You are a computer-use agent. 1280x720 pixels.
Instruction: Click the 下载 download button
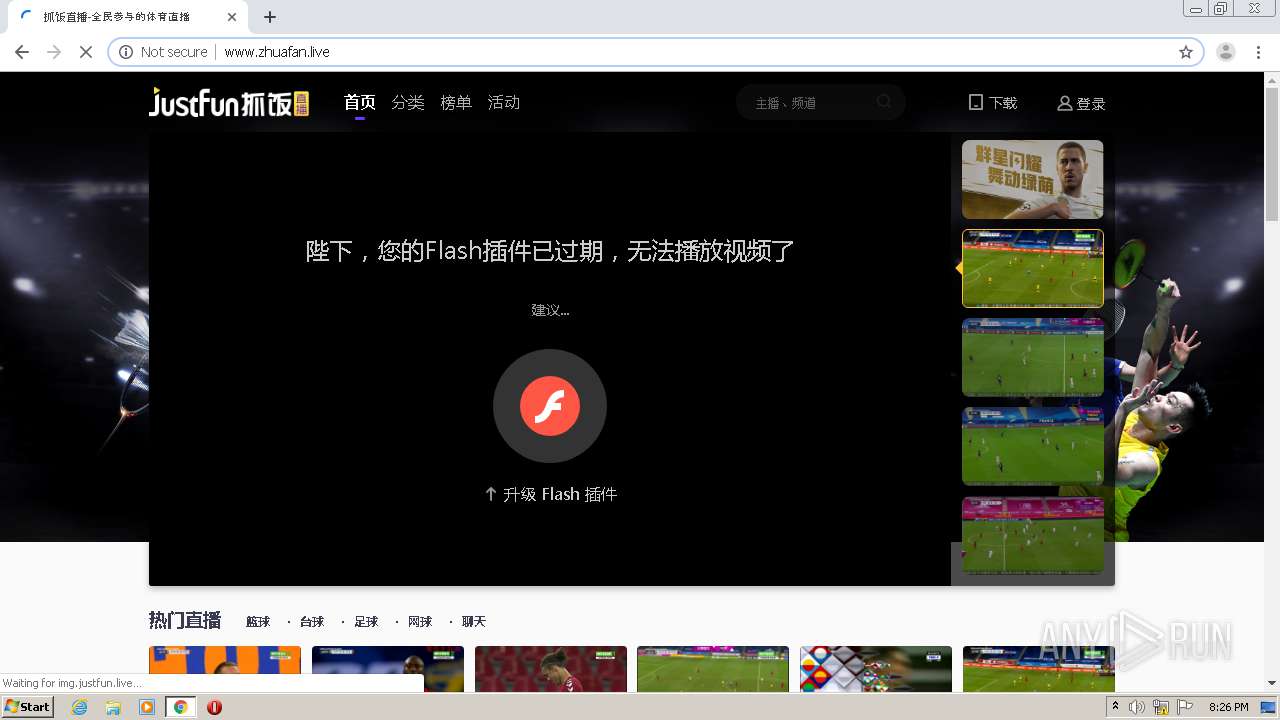click(x=993, y=103)
